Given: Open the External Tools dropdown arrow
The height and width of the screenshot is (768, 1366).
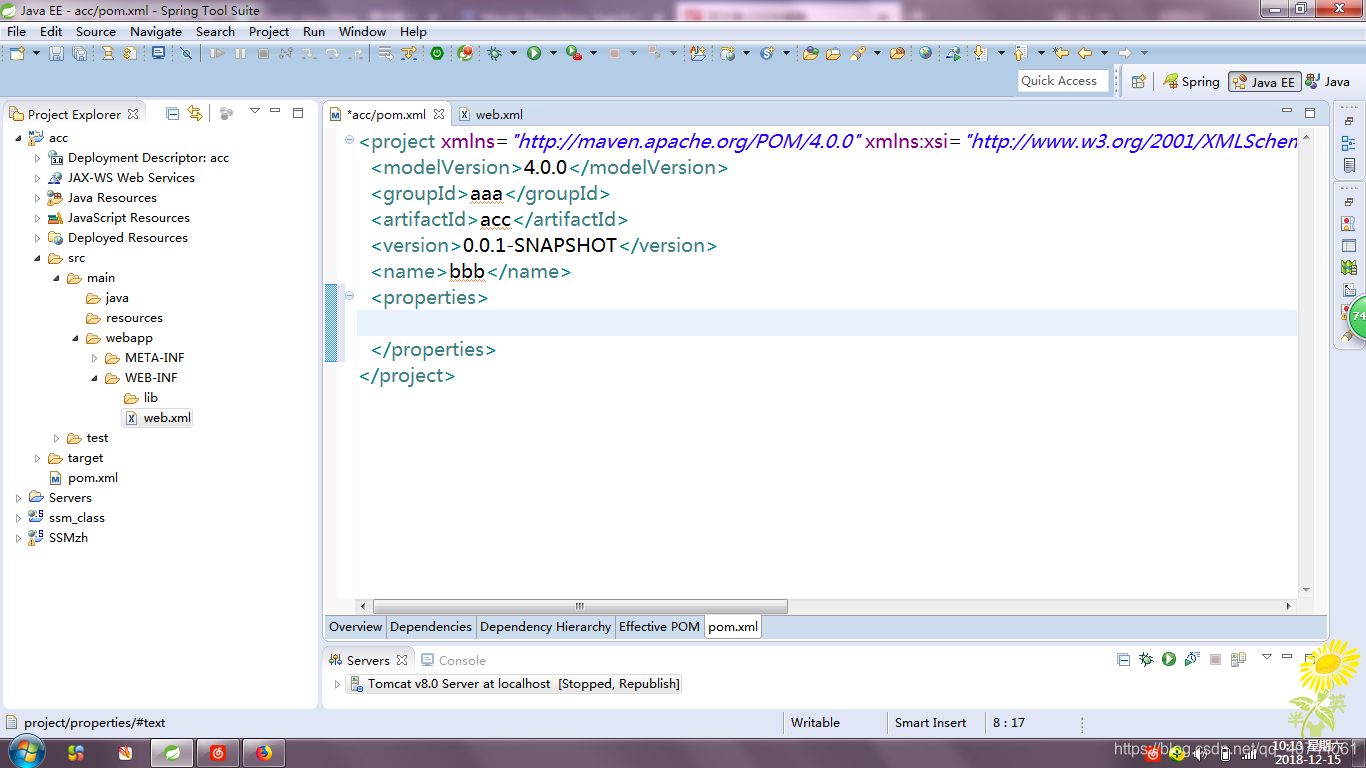Looking at the screenshot, I should pos(592,53).
